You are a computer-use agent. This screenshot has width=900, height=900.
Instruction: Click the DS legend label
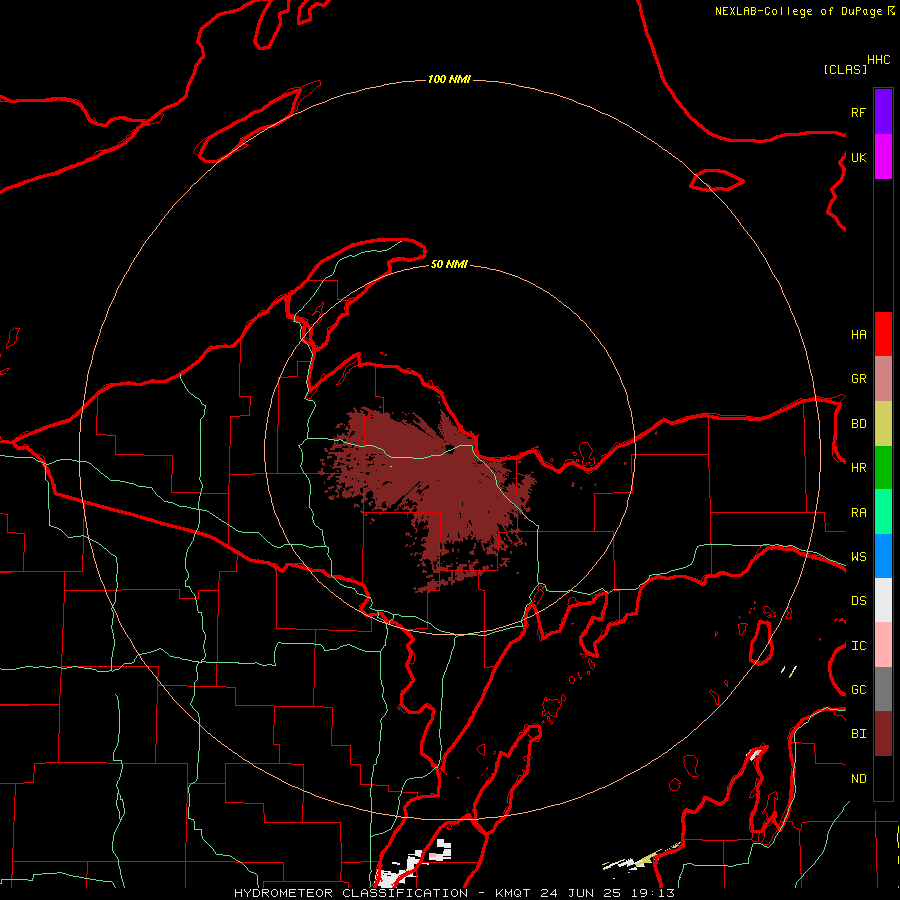pyautogui.click(x=858, y=601)
